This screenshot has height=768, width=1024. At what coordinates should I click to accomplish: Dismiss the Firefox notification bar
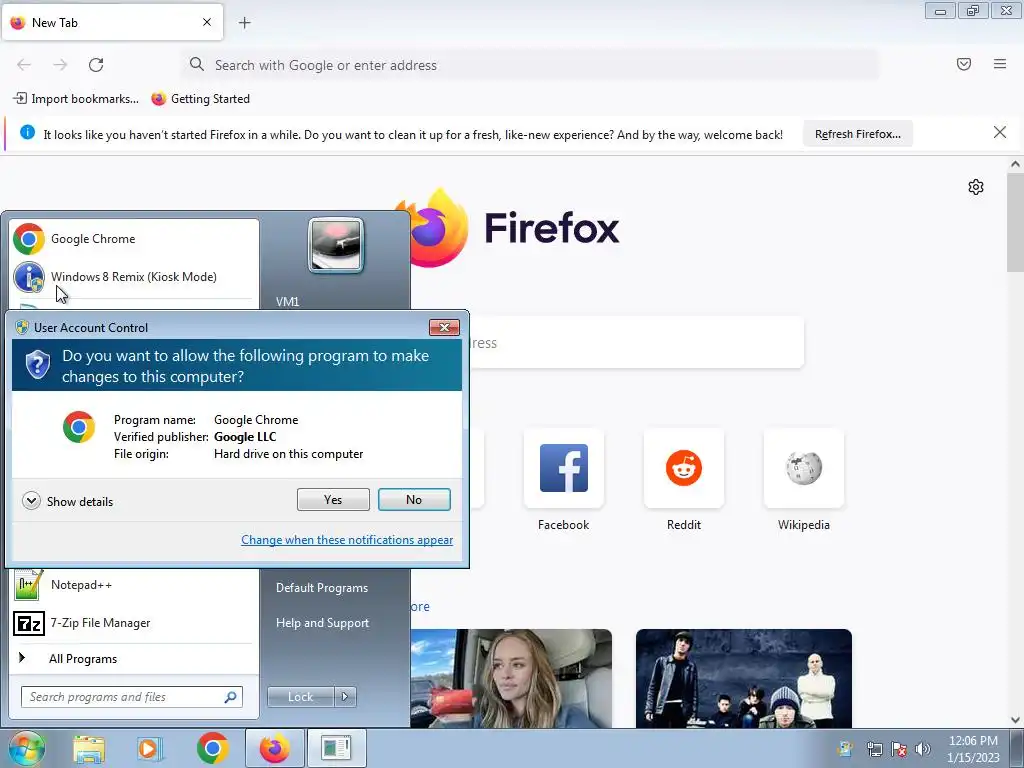[x=999, y=133]
